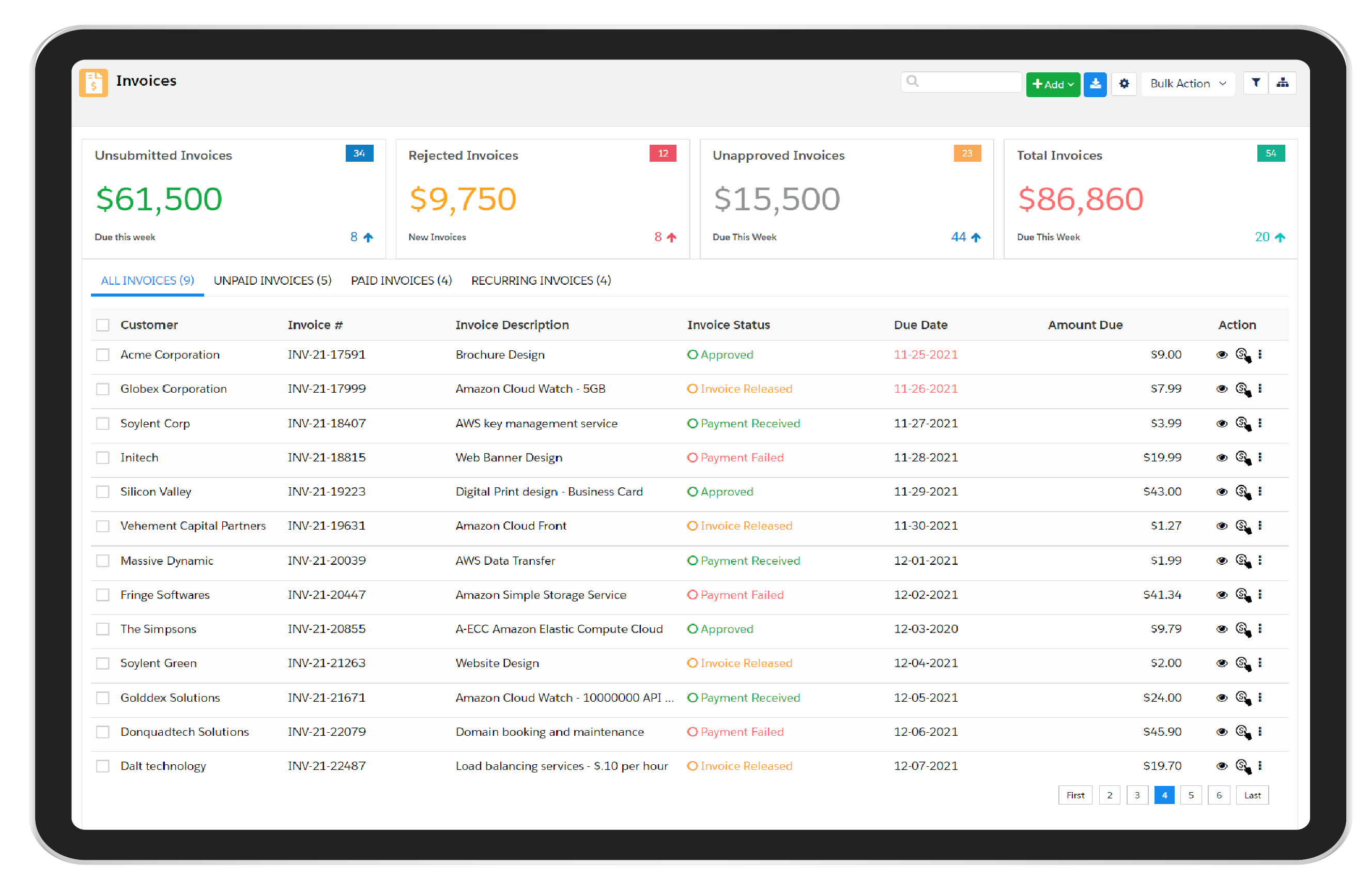Click Payment Failed status in Donquadtech Solutions row
Image resolution: width=1370 pixels, height=896 pixels.
[x=735, y=732]
